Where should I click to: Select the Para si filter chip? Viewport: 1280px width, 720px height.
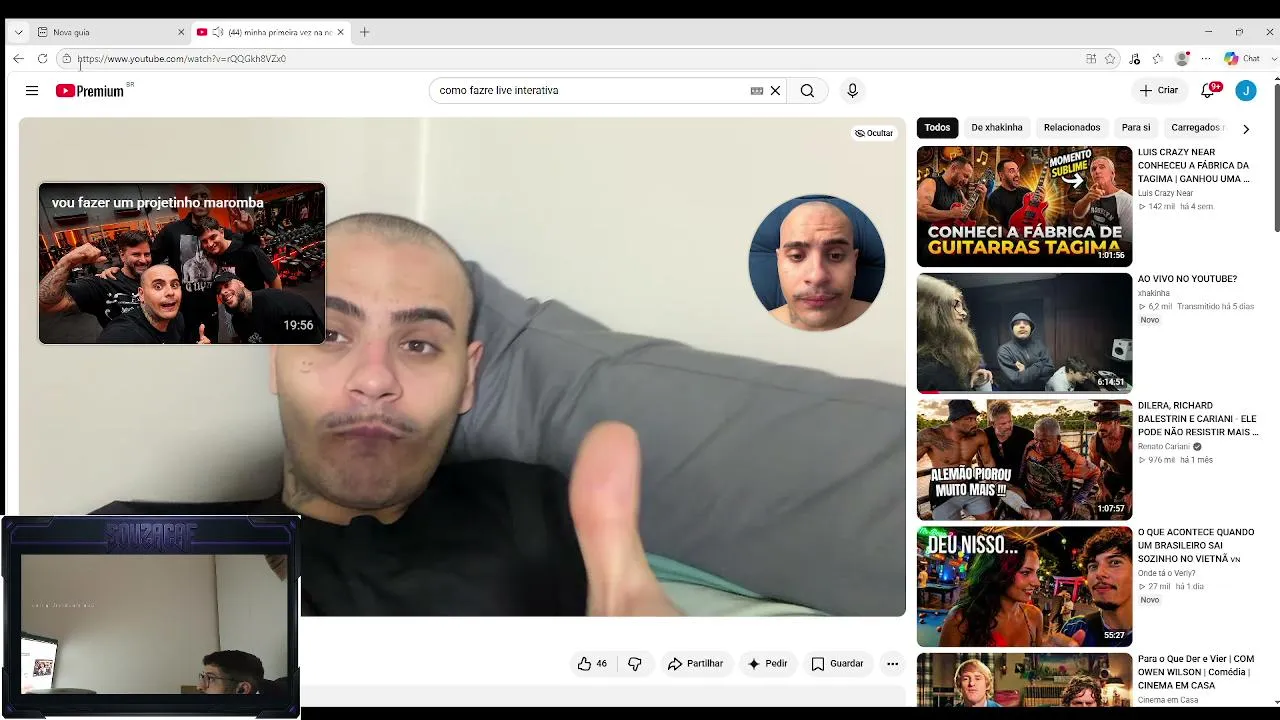[1136, 128]
